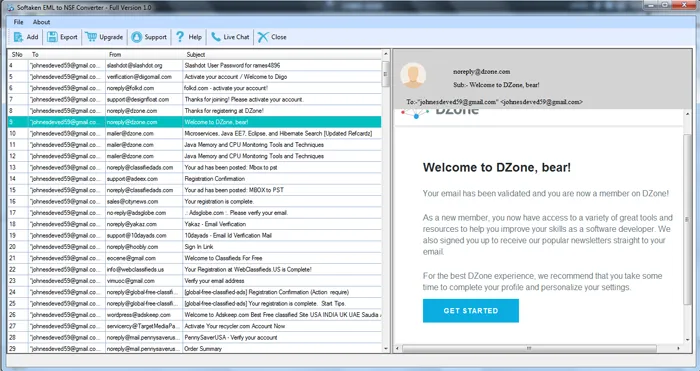Select email 'Order Summary' row 29
This screenshot has width=700, height=371.
[x=195, y=349]
